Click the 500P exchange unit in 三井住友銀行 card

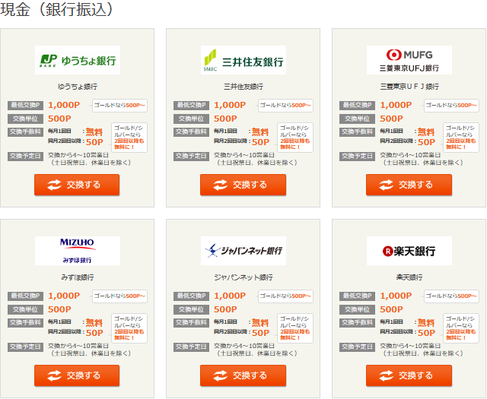225,119
